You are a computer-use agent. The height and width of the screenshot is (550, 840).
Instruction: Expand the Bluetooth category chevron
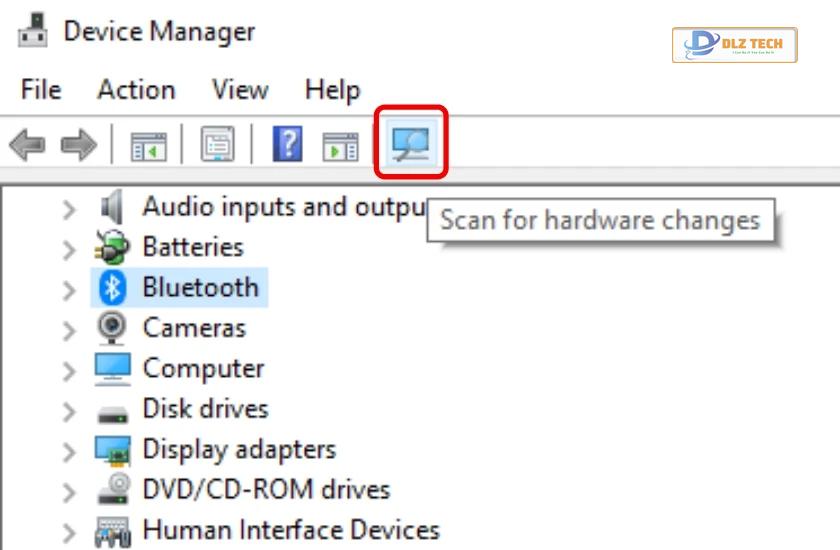click(69, 290)
